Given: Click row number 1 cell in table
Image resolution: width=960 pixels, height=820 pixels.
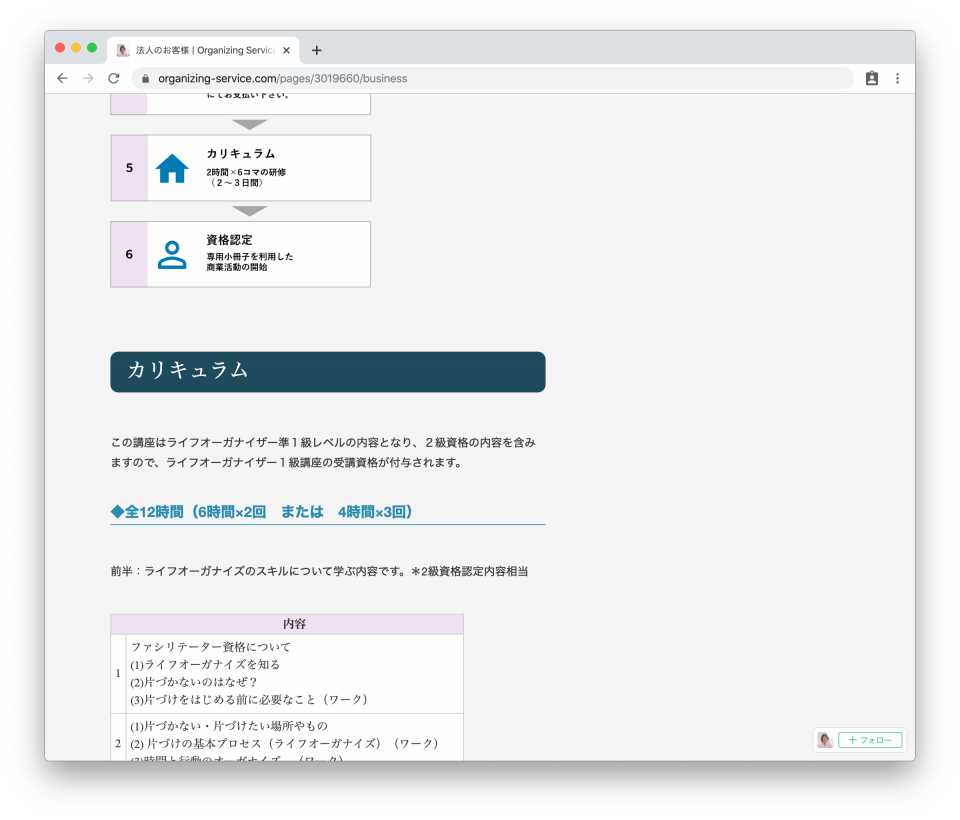Looking at the screenshot, I should point(118,673).
